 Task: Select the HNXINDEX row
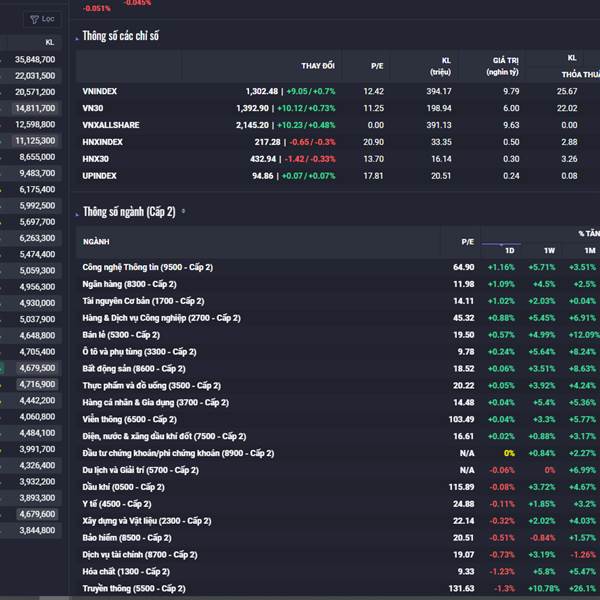[338, 142]
